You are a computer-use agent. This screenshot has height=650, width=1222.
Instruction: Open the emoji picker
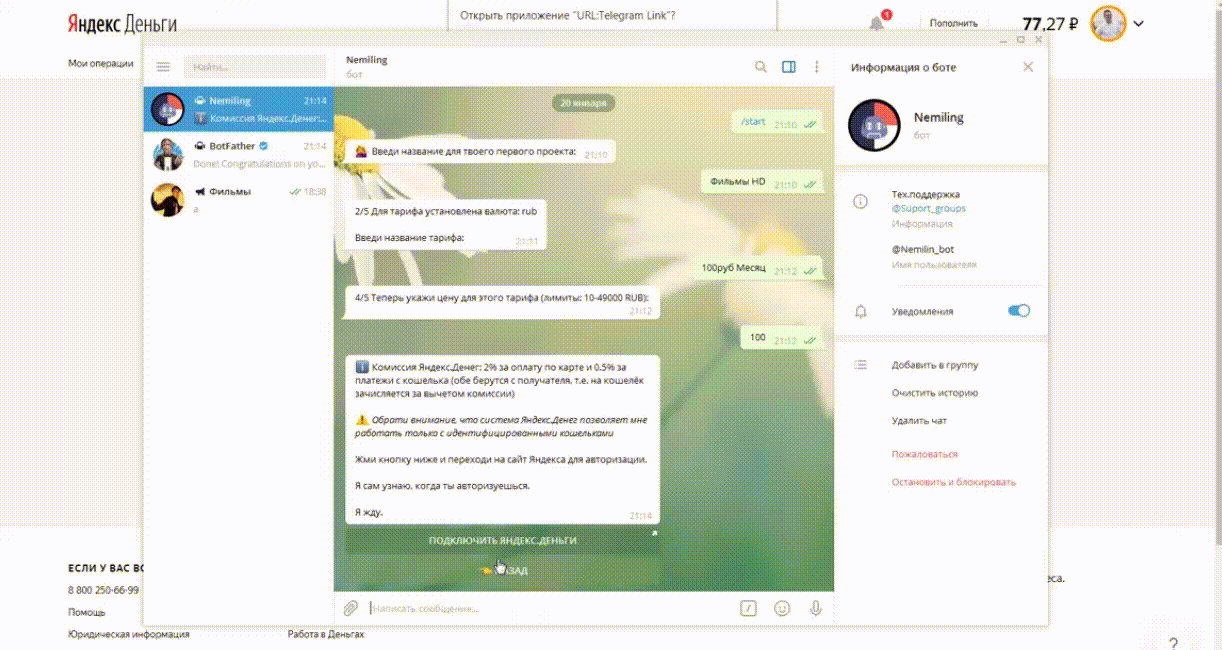coord(782,608)
